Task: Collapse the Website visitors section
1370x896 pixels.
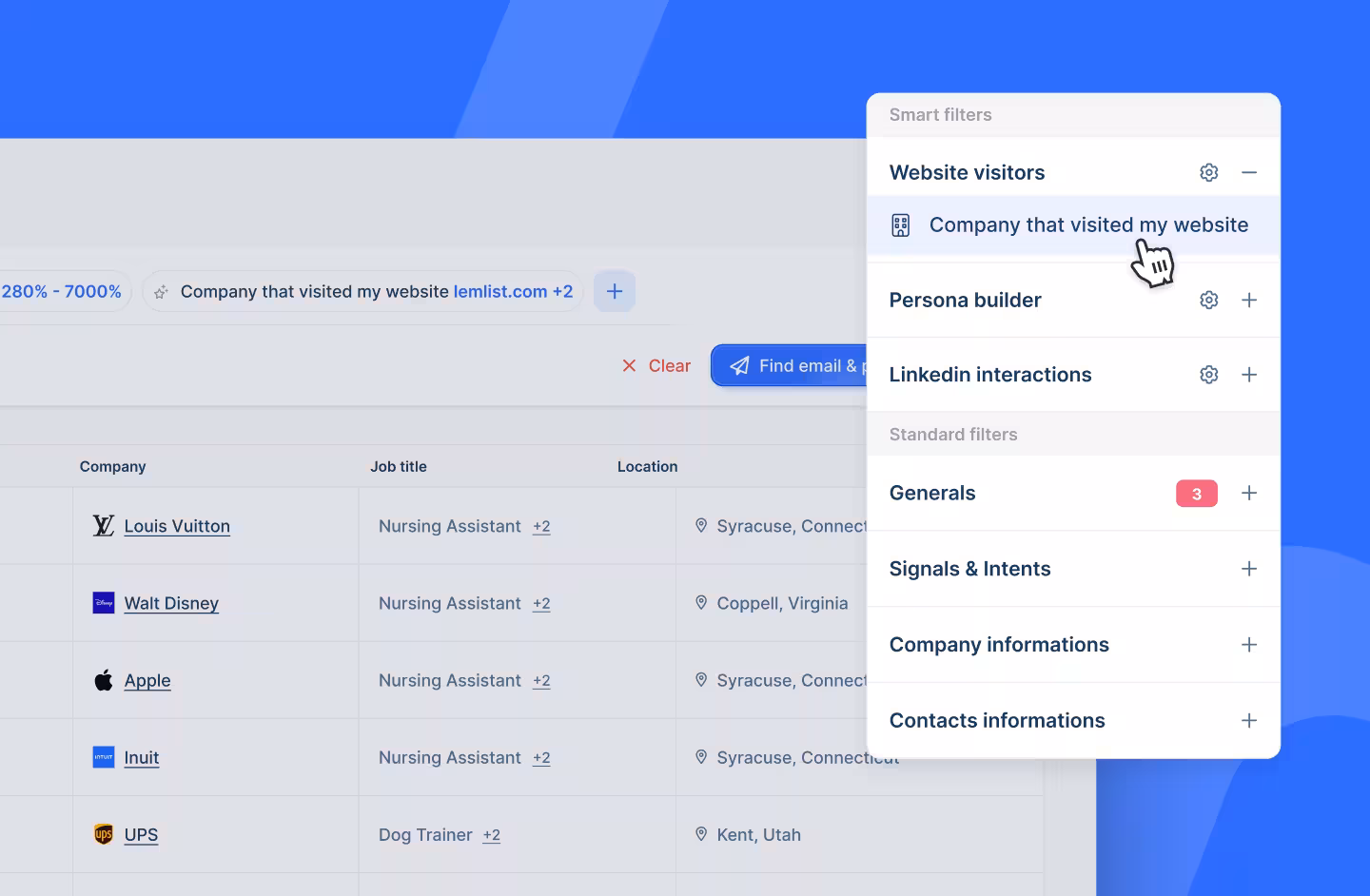Action: [x=1249, y=172]
